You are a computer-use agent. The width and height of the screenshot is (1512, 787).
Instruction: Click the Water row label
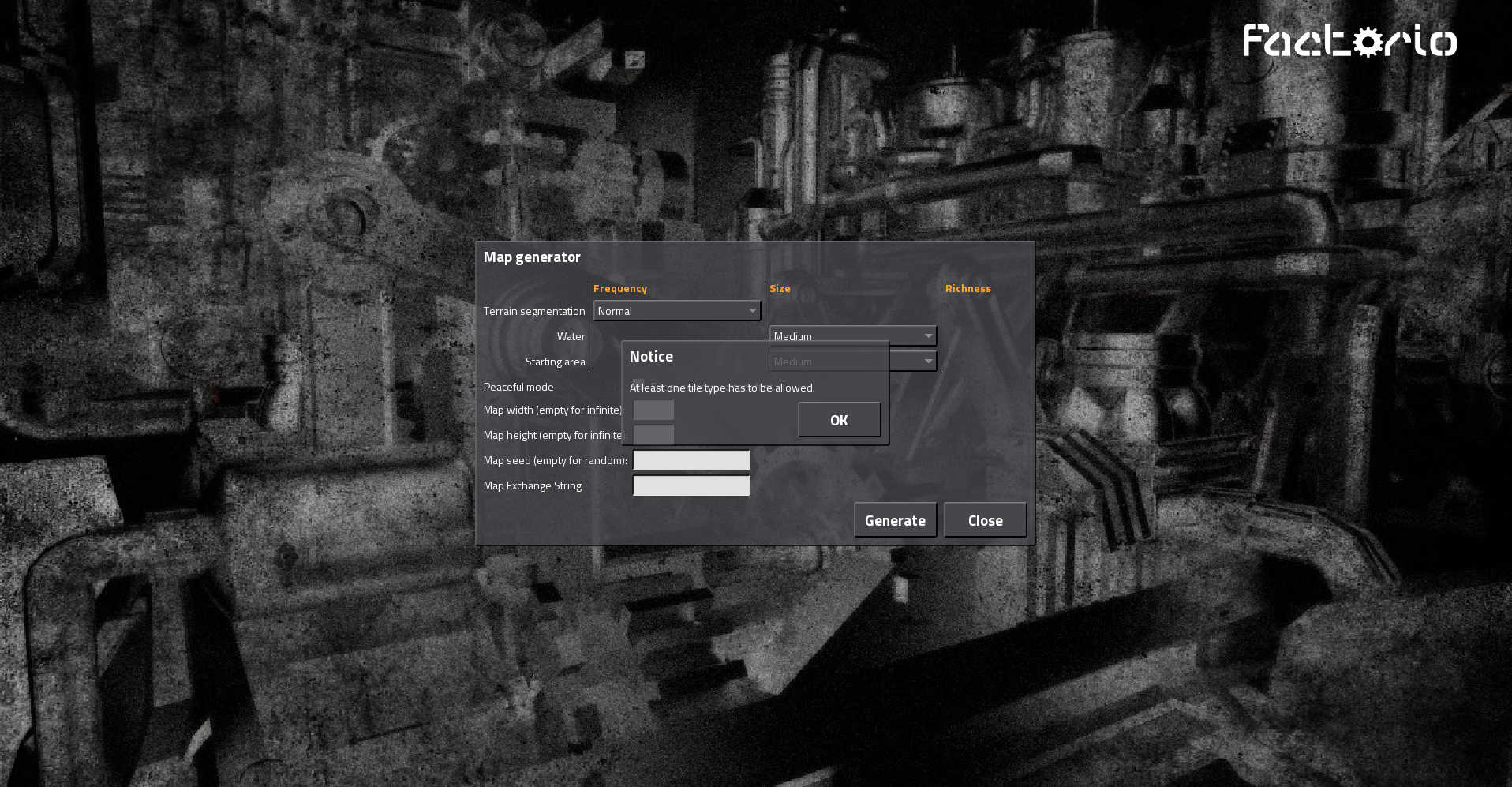(571, 336)
